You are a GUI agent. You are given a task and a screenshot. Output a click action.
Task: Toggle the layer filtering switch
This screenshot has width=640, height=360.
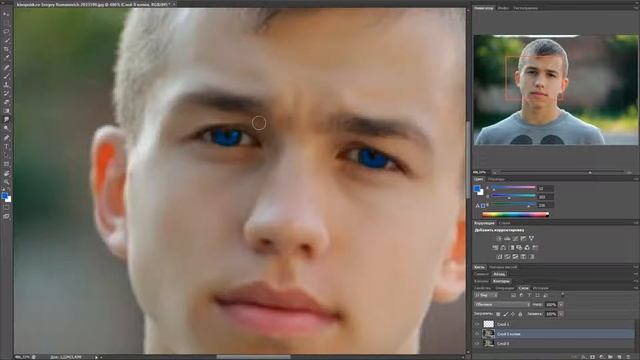(562, 294)
